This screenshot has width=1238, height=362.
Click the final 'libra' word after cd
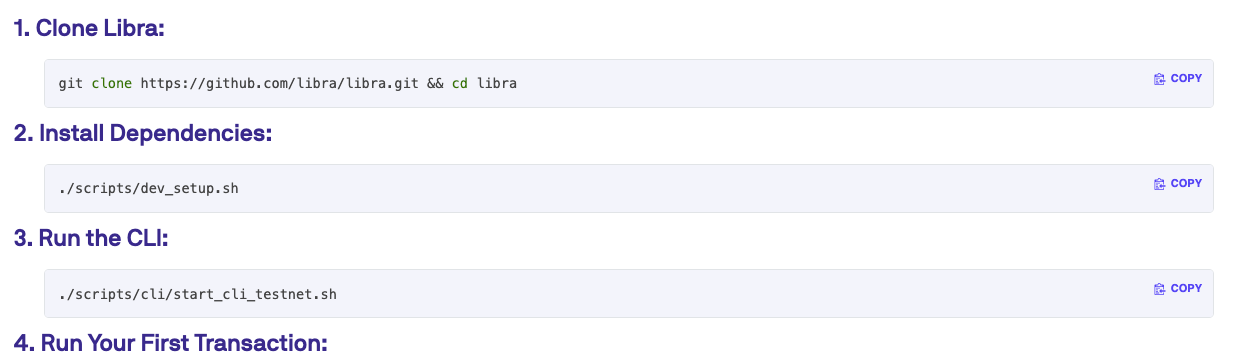[497, 83]
